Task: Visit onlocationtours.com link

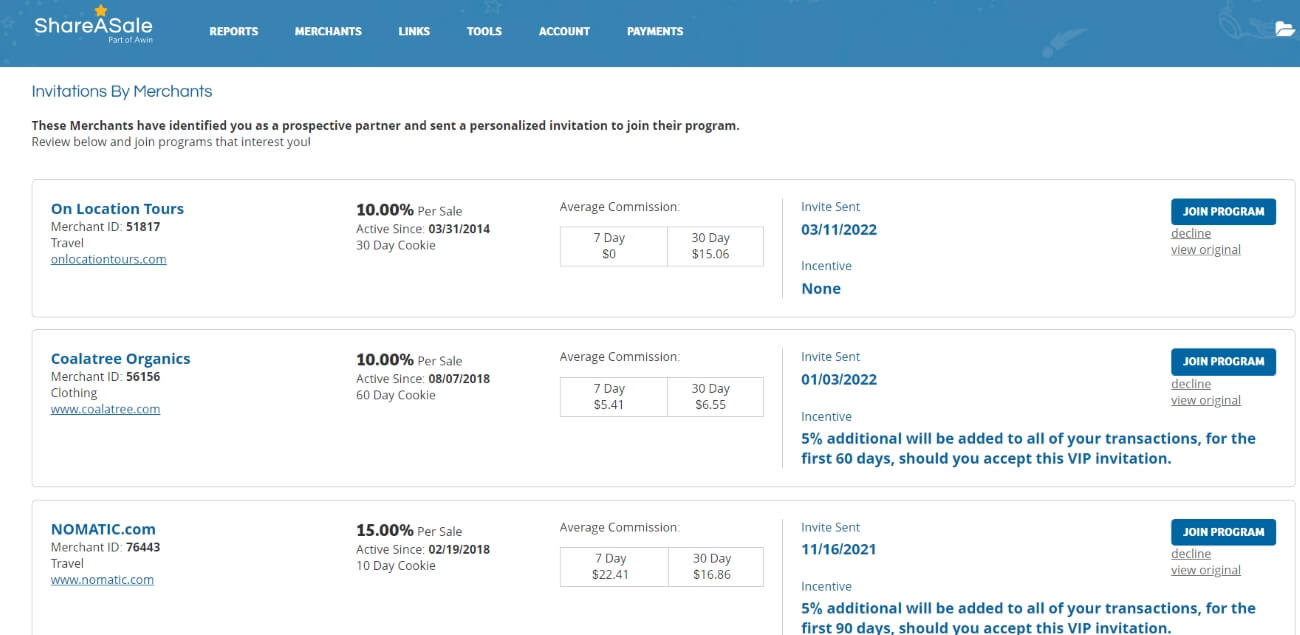Action: click(x=108, y=259)
